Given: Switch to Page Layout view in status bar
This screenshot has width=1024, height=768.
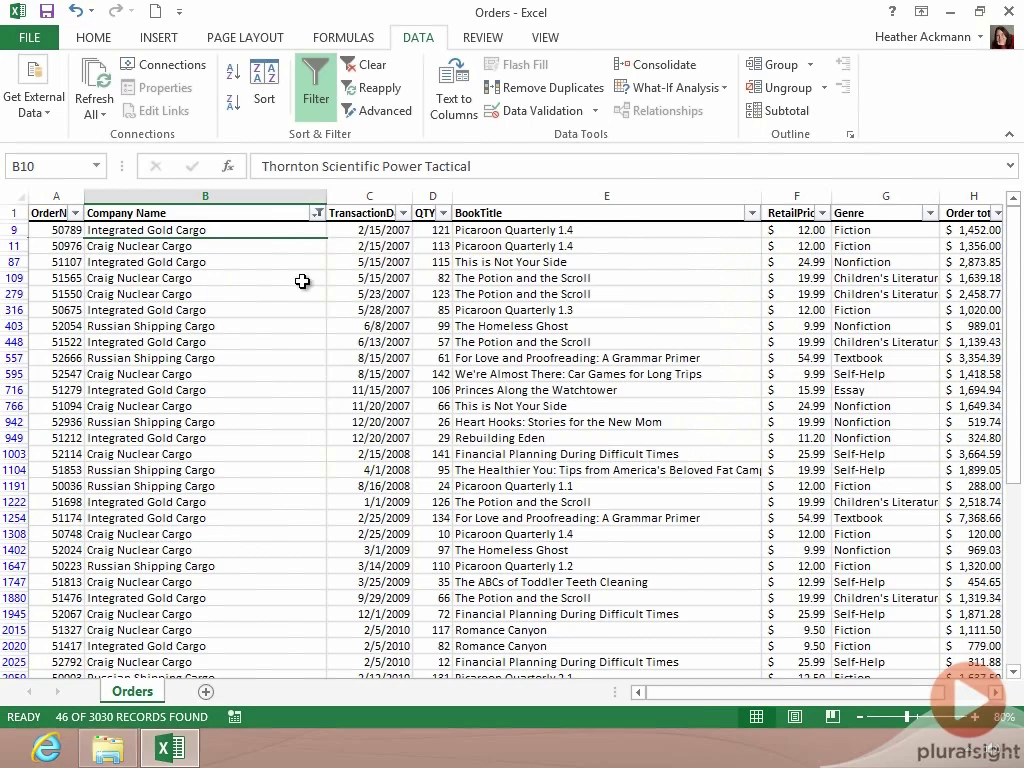Looking at the screenshot, I should tap(794, 717).
